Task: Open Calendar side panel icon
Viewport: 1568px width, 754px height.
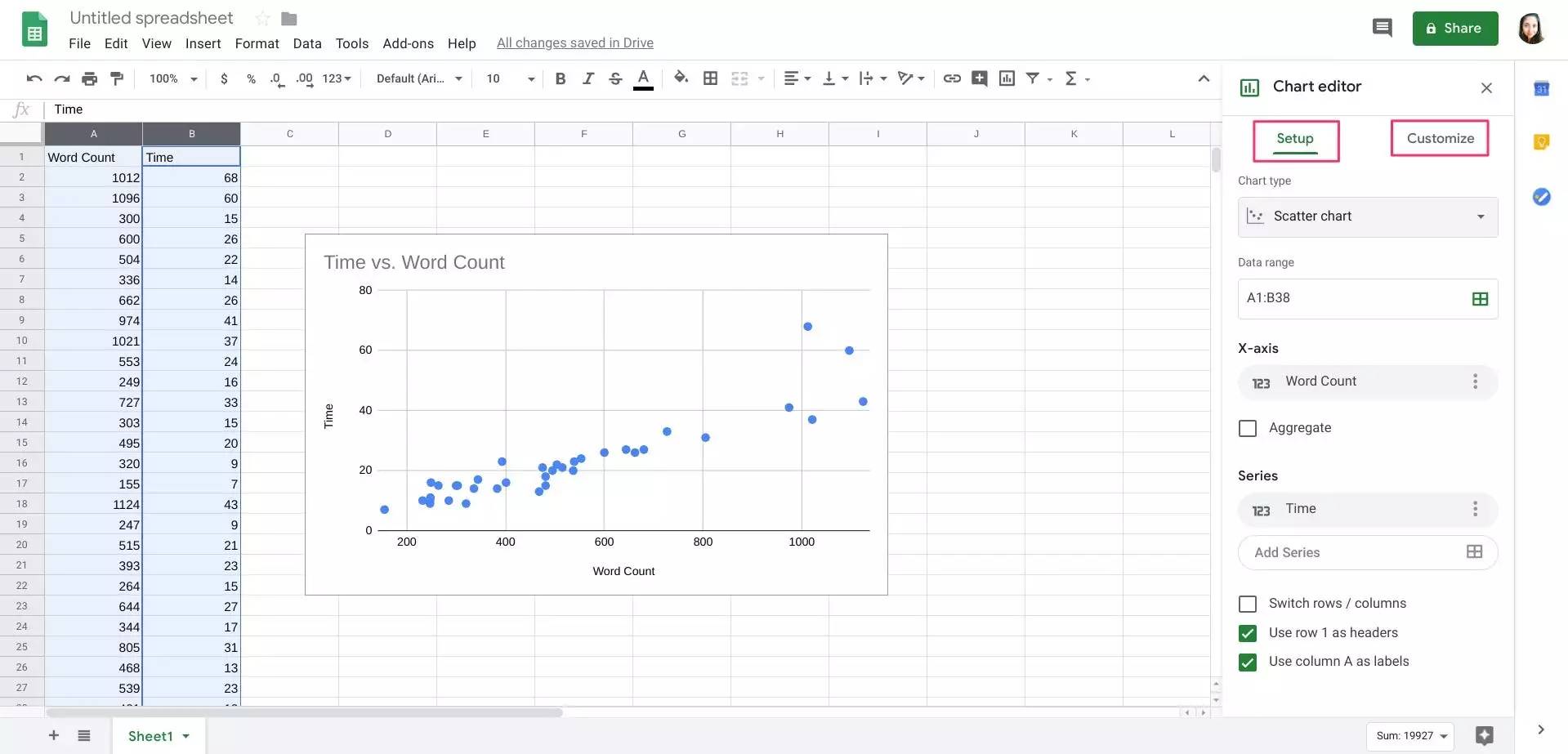Action: coord(1541,88)
